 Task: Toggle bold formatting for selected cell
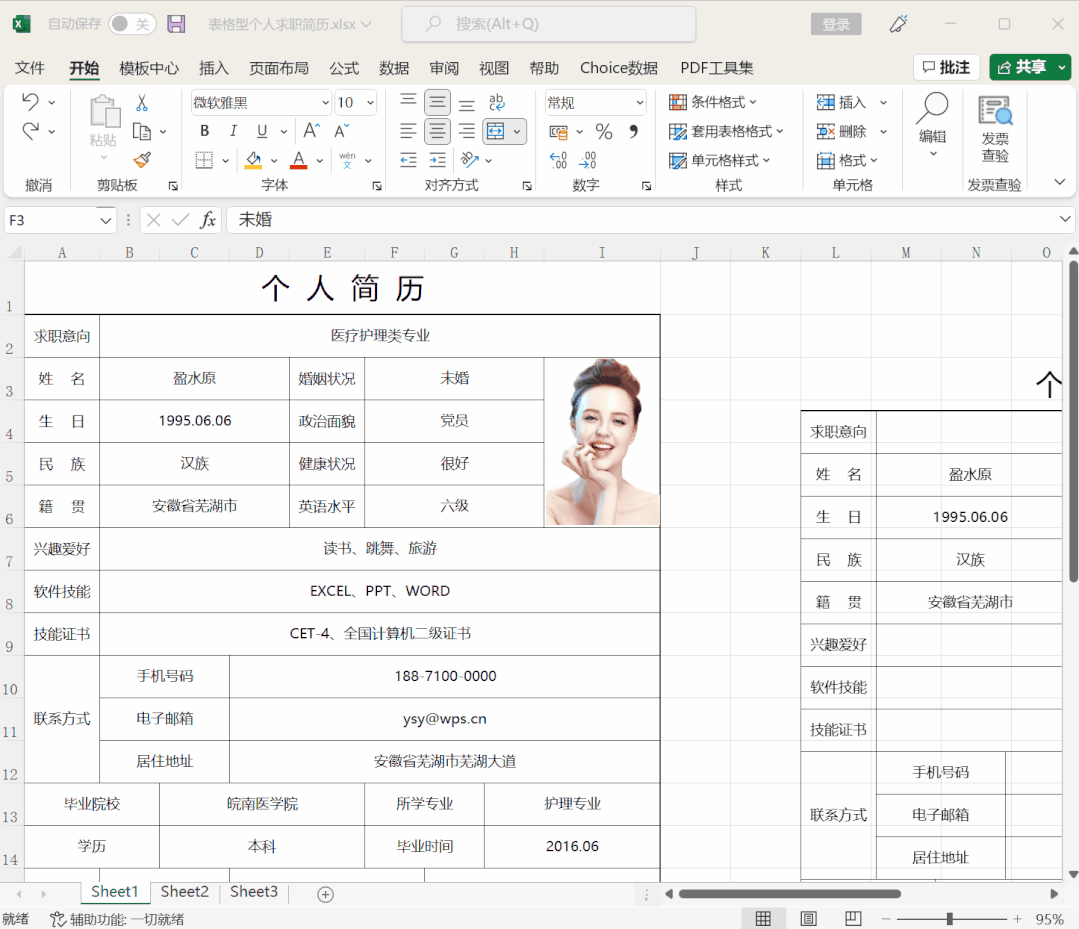[204, 131]
